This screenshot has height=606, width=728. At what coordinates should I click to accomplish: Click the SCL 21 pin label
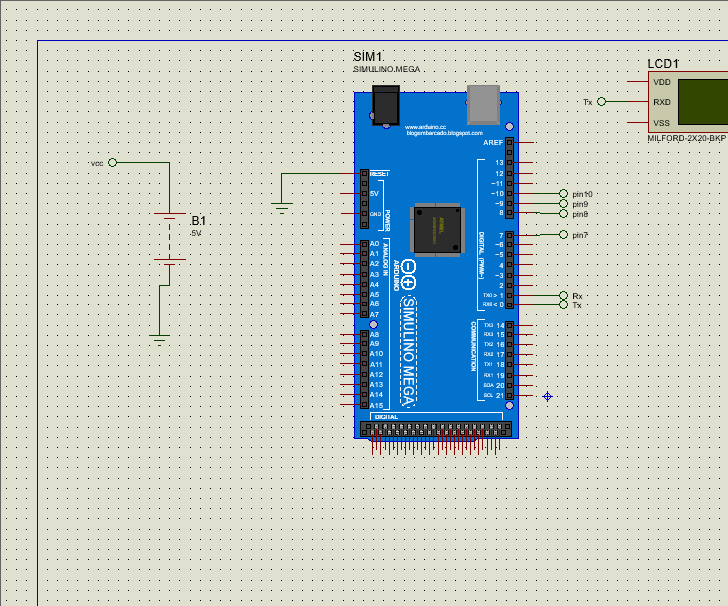(494, 396)
